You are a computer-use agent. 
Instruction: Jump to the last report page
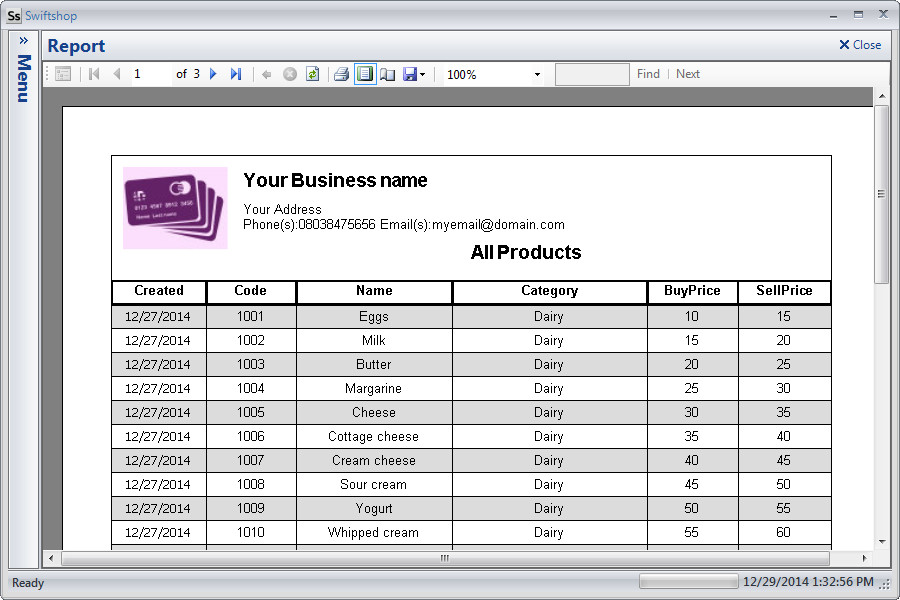coord(236,74)
